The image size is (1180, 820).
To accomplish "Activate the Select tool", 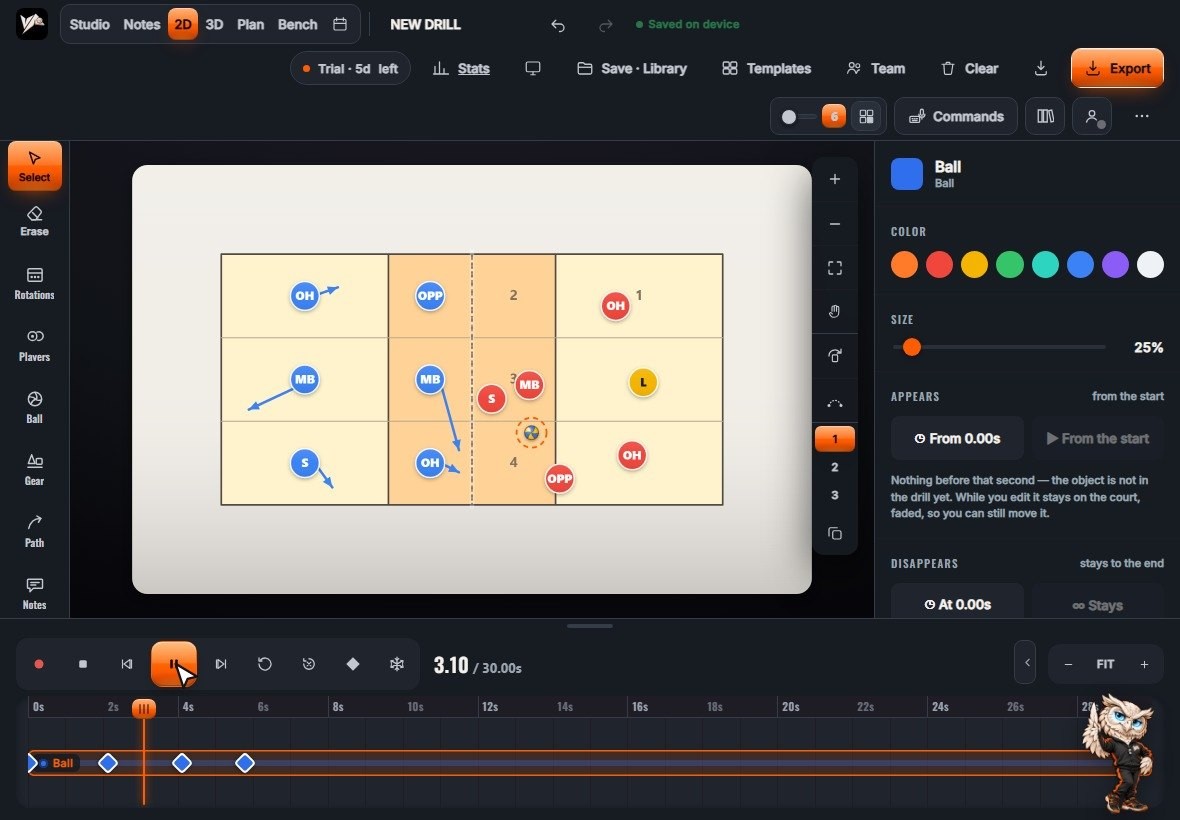I will 35,166.
